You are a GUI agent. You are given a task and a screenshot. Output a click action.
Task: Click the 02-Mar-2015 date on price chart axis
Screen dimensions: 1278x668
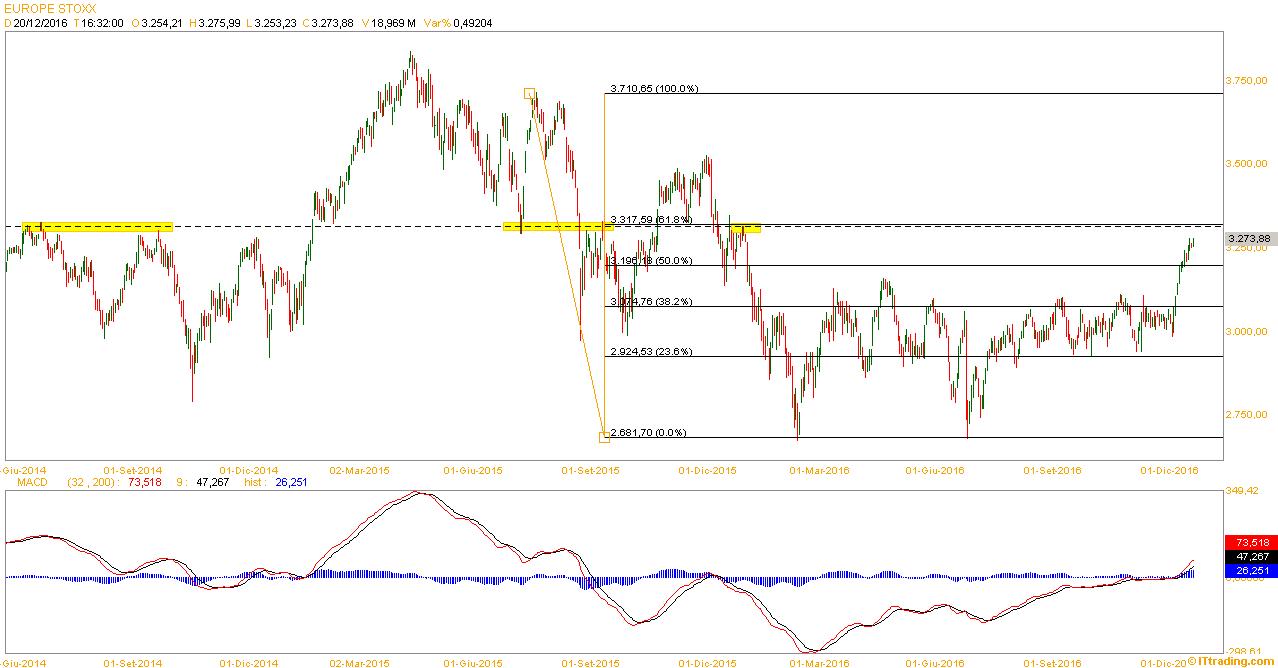point(360,469)
